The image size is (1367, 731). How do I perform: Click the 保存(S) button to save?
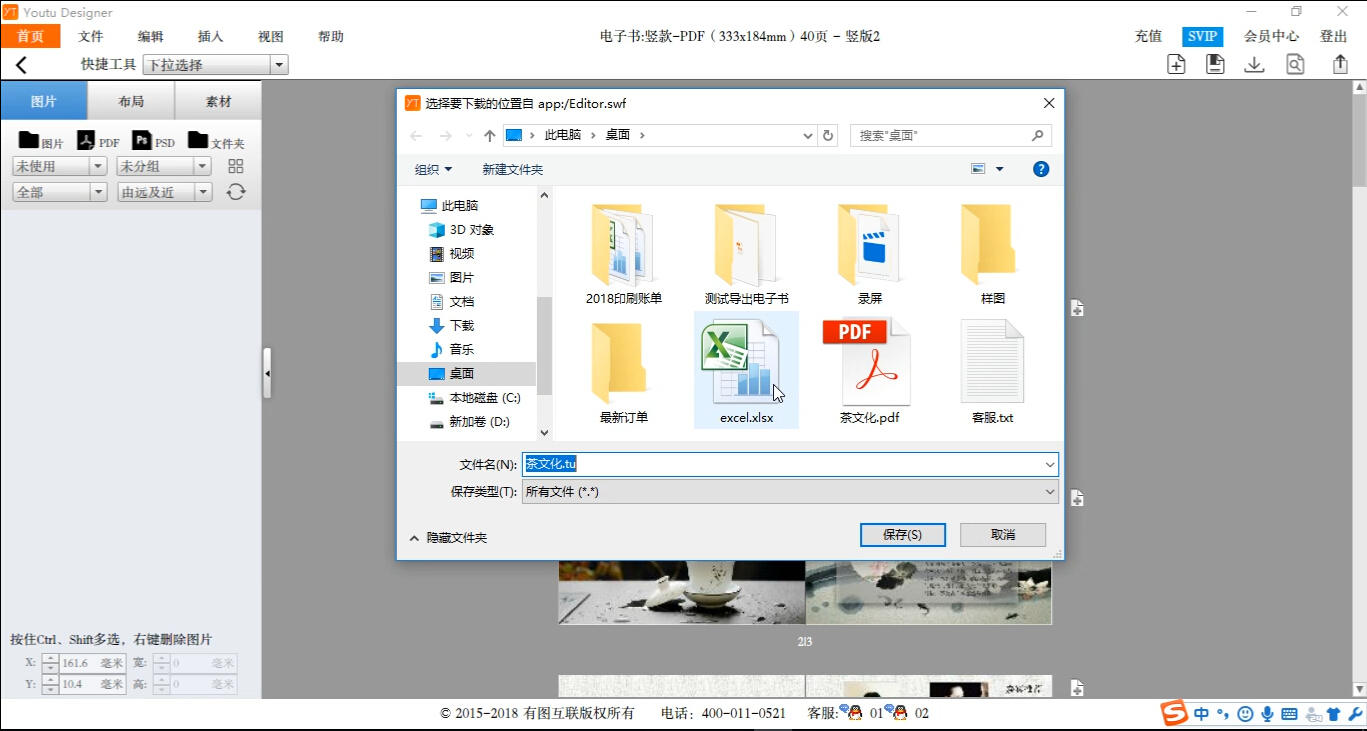[901, 534]
